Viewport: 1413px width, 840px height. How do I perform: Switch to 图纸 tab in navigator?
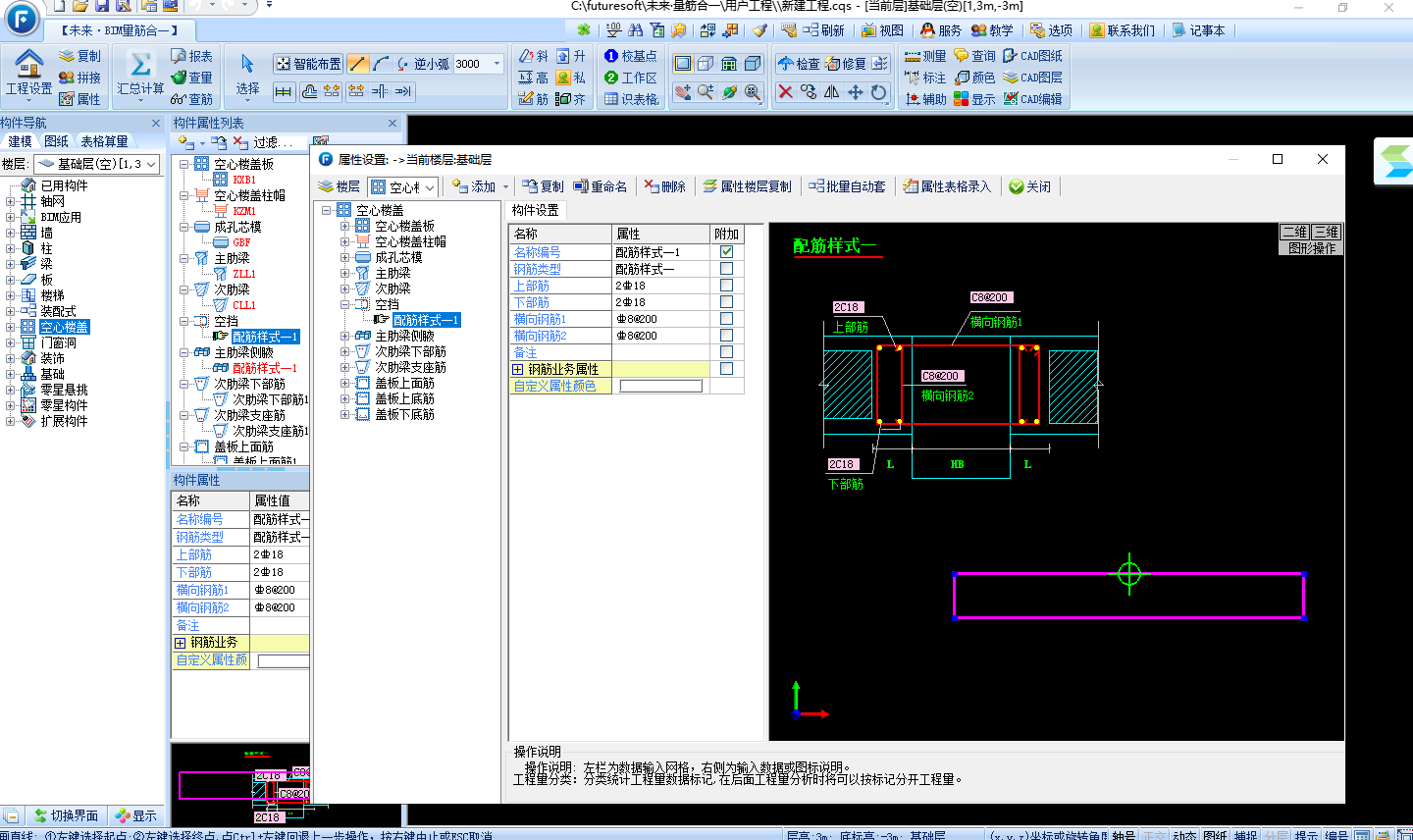(x=57, y=141)
